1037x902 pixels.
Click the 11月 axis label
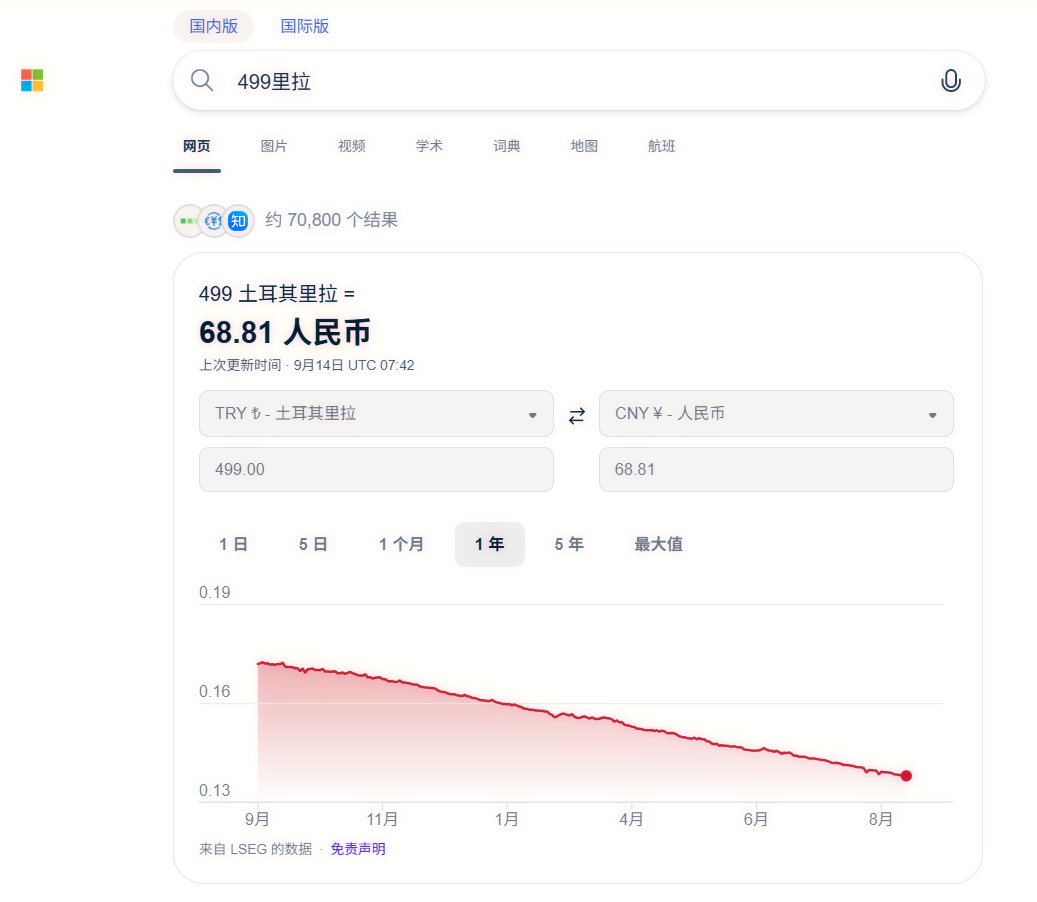(382, 820)
